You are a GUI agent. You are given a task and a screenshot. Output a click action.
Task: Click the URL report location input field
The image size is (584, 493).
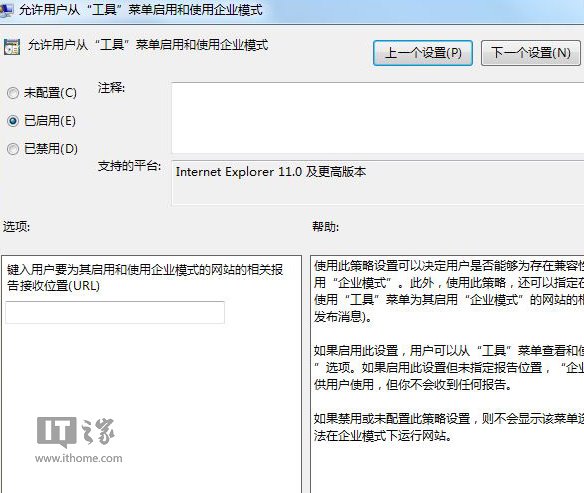coord(115,312)
